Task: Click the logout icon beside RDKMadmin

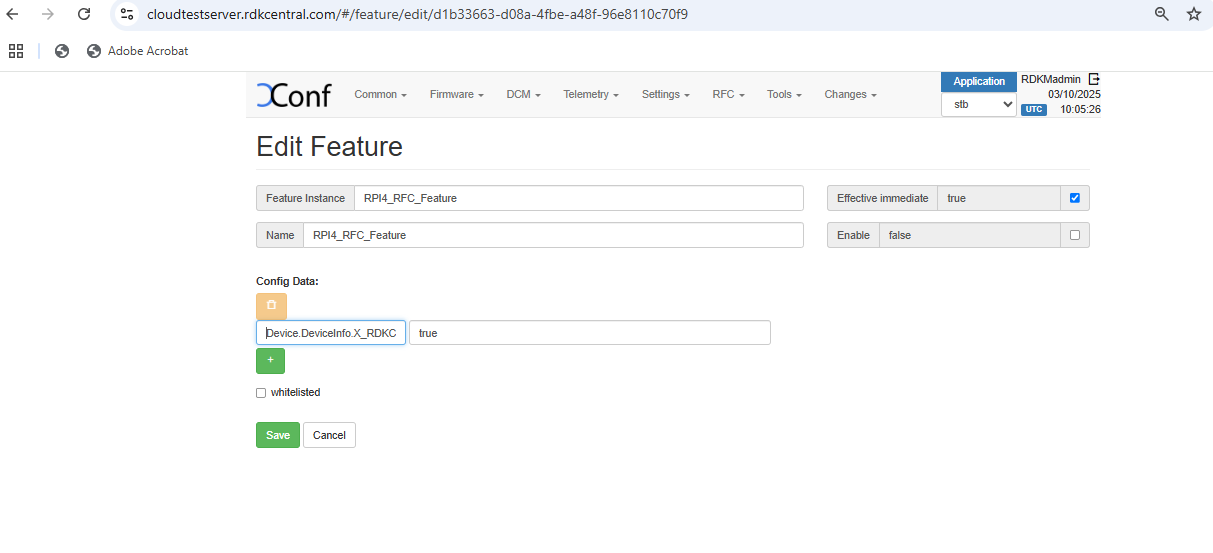Action: tap(1094, 79)
